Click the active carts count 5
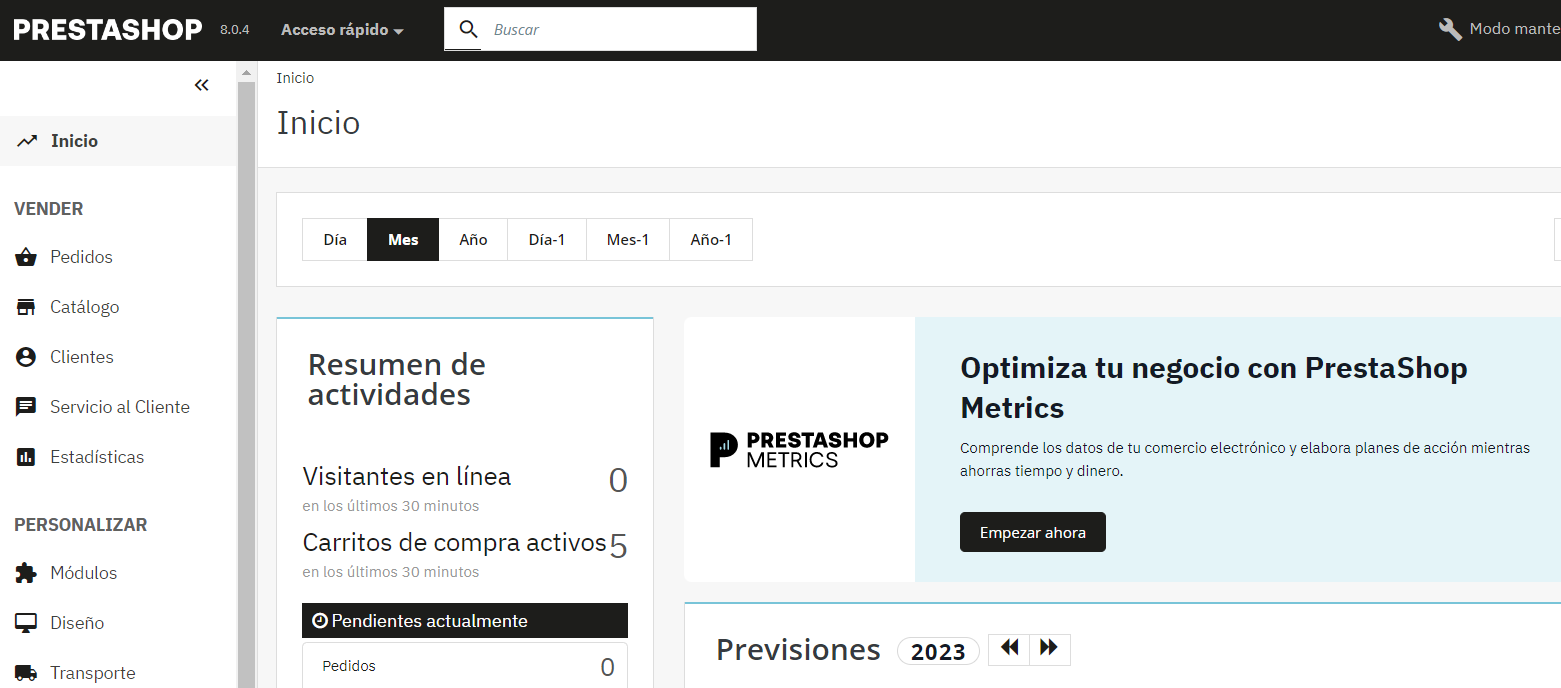 (x=618, y=546)
